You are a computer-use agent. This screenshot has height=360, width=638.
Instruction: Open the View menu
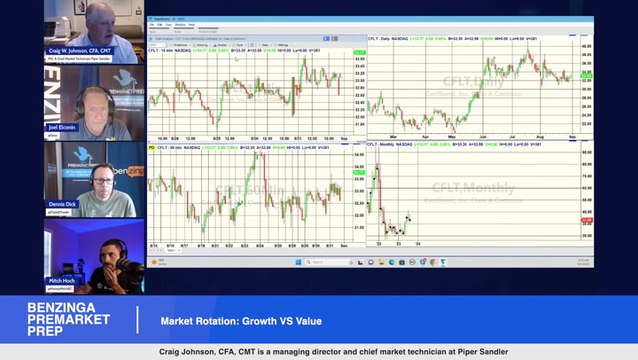tap(168, 25)
